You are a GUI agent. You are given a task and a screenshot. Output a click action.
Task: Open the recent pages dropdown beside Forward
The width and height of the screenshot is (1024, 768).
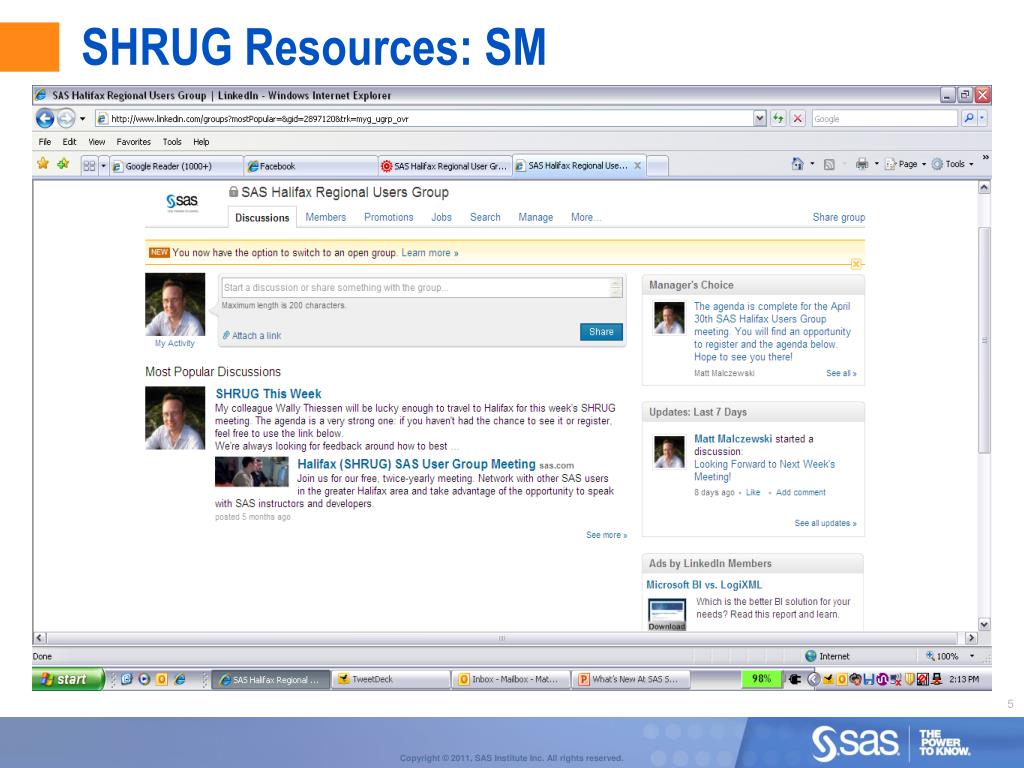tap(82, 119)
